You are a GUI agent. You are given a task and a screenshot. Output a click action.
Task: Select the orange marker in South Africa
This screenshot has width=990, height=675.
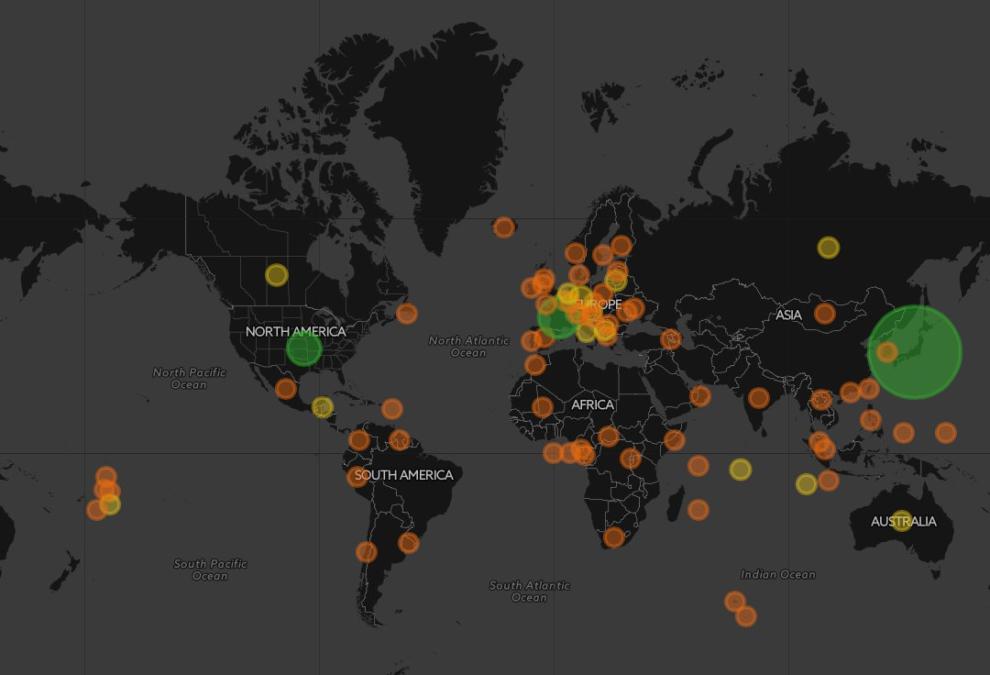[x=614, y=537]
